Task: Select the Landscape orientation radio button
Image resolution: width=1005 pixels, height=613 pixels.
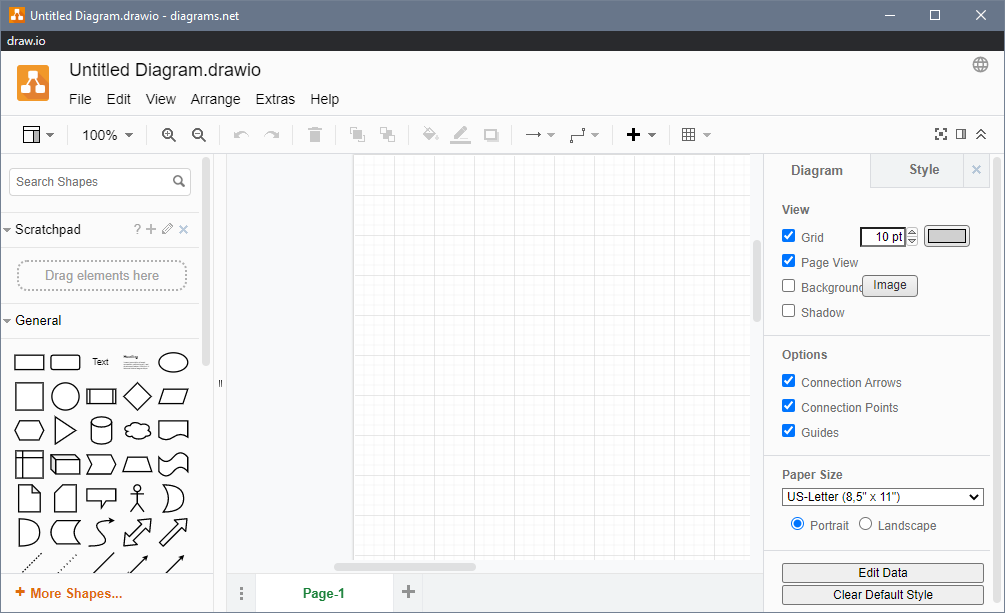Action: (x=866, y=524)
